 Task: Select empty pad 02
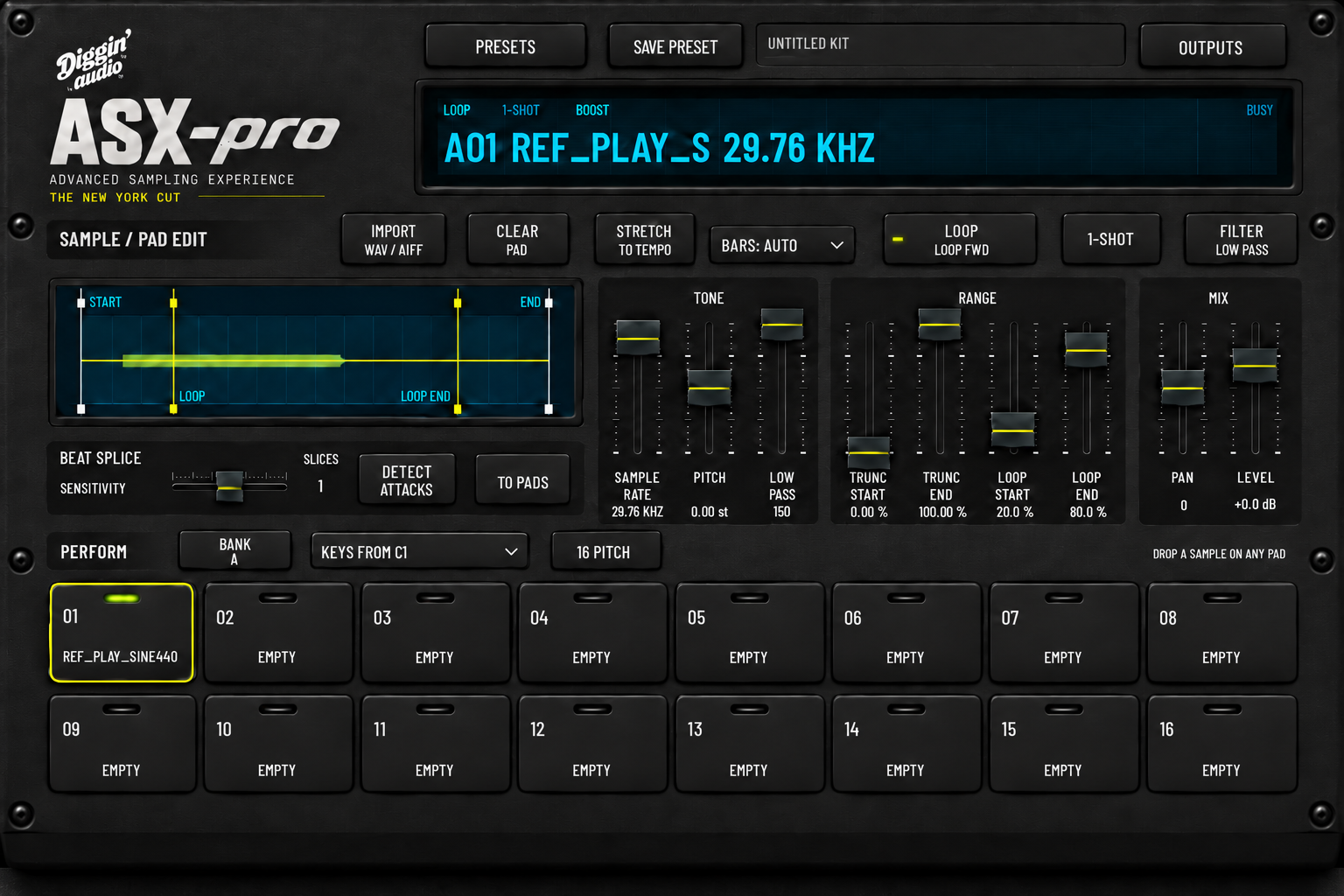[x=277, y=633]
